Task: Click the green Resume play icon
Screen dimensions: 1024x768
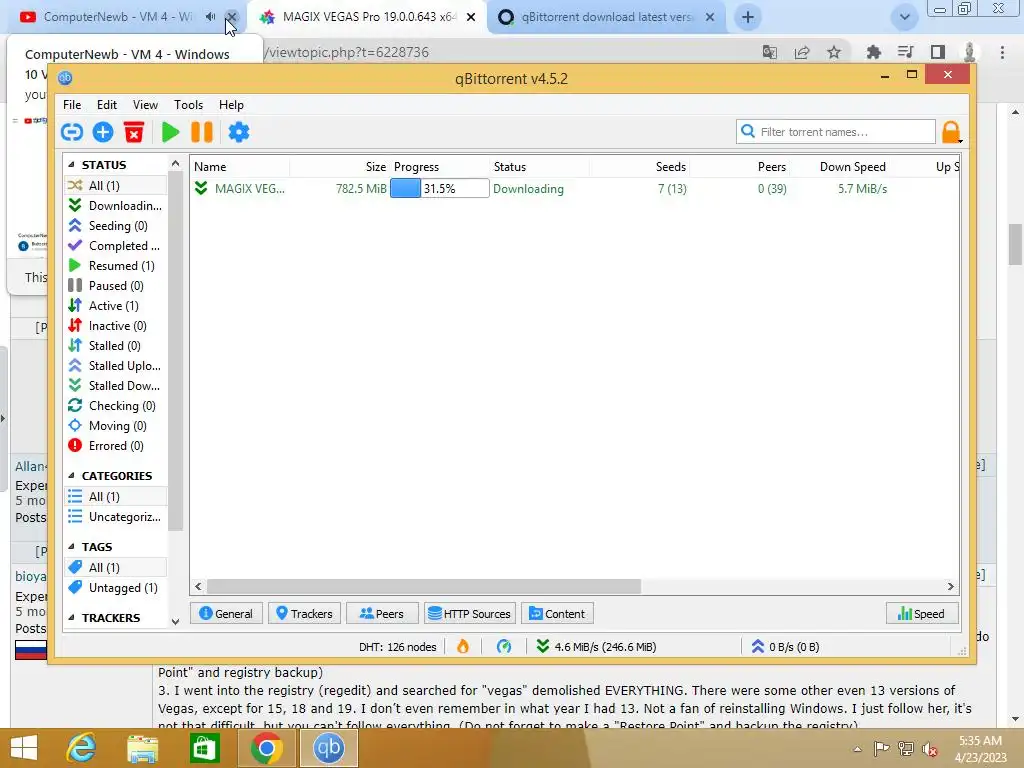Action: [x=170, y=133]
